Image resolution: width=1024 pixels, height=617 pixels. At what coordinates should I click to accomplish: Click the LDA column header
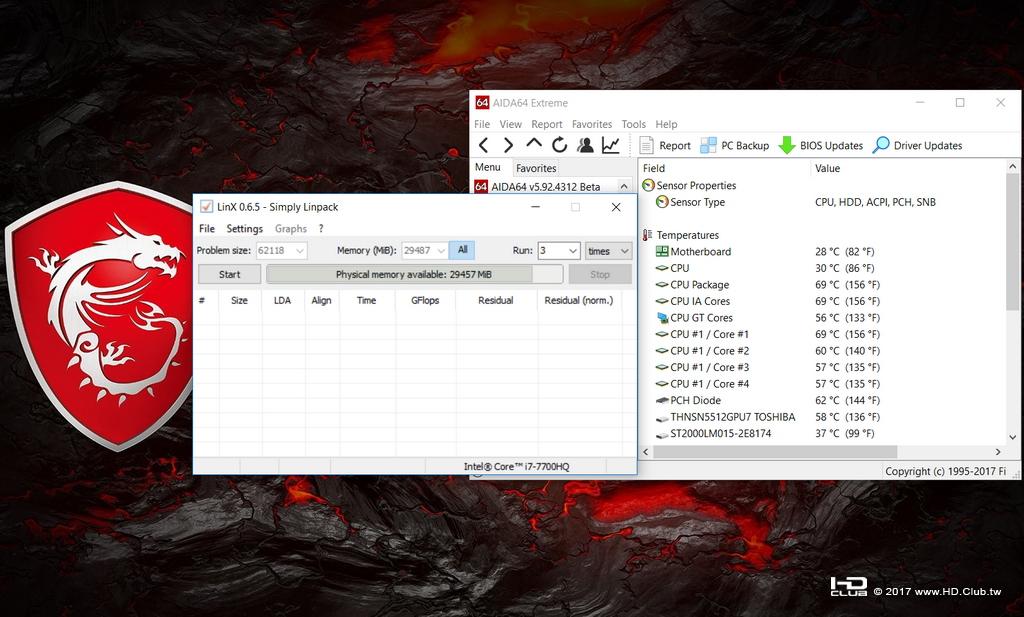click(x=283, y=300)
